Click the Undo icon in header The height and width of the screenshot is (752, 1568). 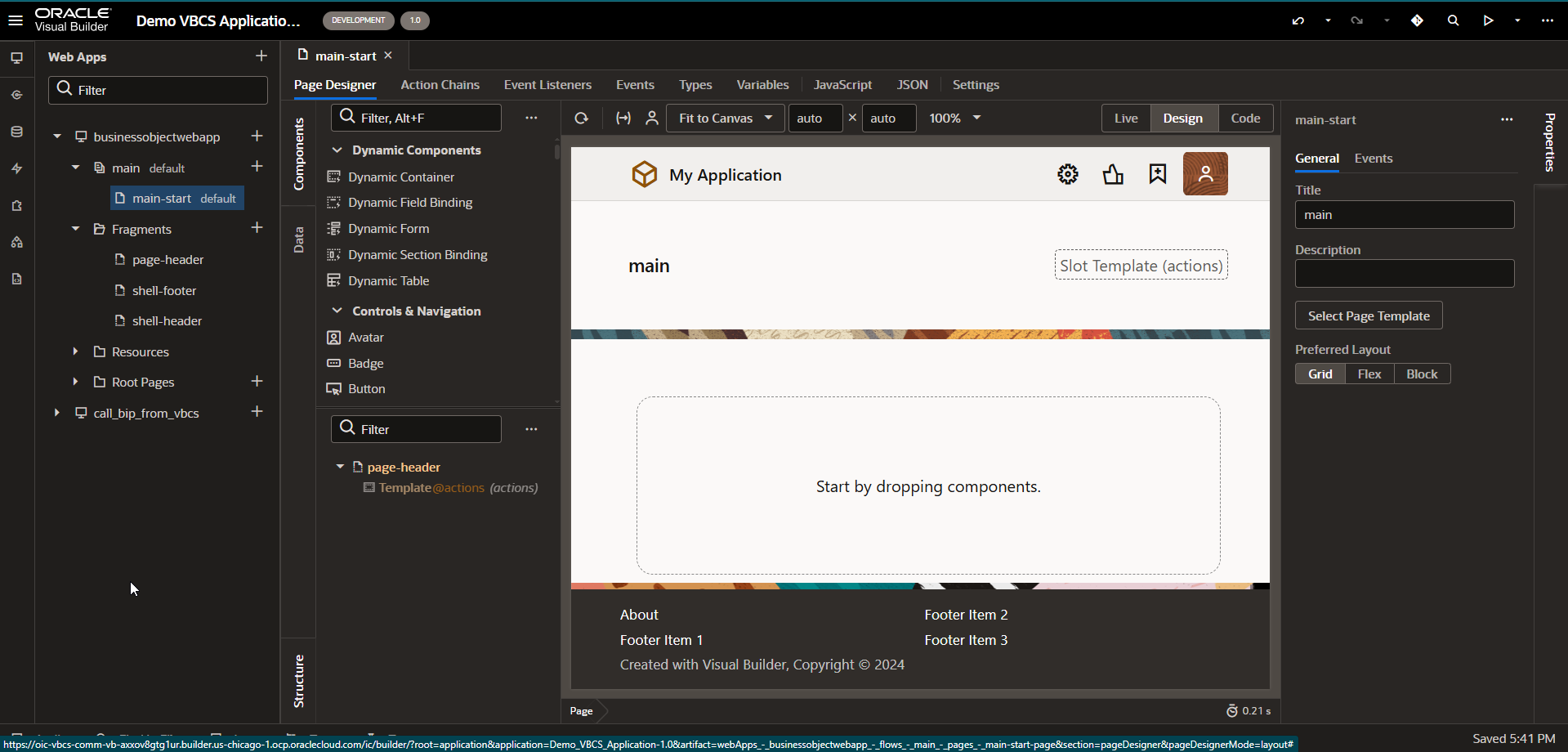(x=1298, y=20)
